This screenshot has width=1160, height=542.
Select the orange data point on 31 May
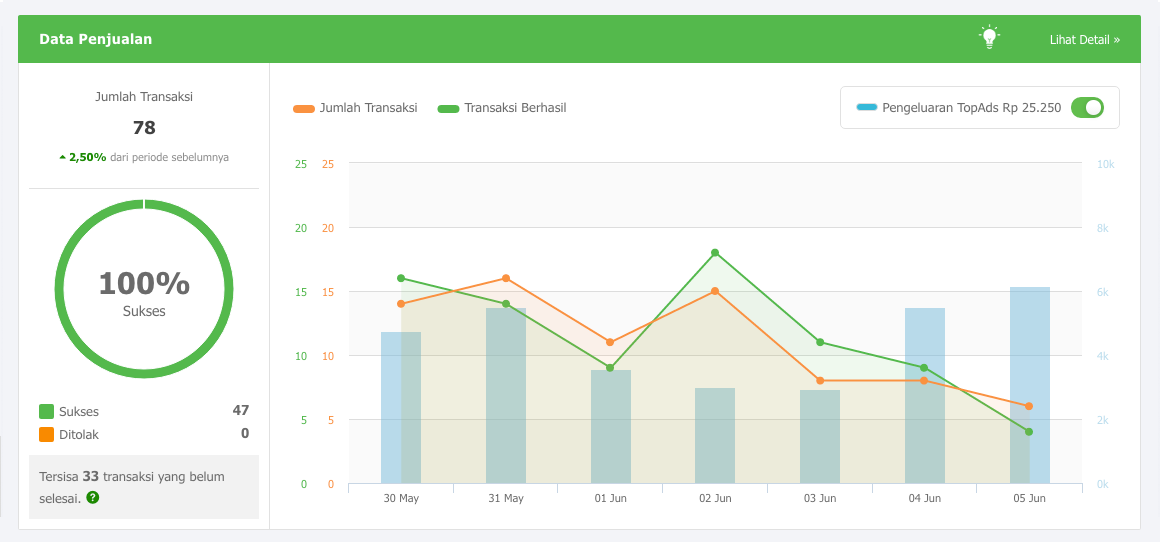tap(506, 278)
